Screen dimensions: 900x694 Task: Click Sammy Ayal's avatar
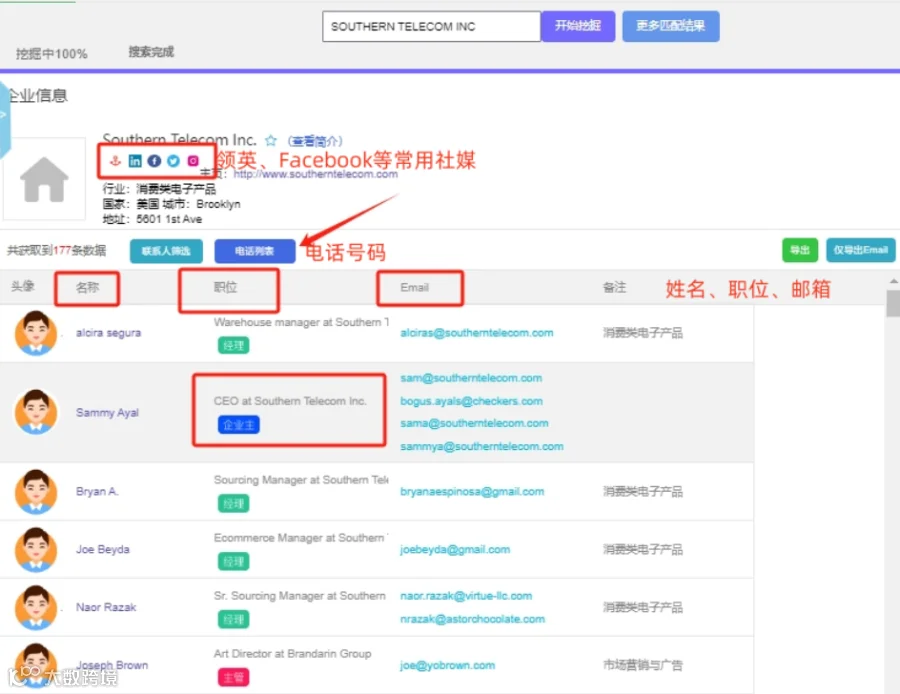point(36,412)
